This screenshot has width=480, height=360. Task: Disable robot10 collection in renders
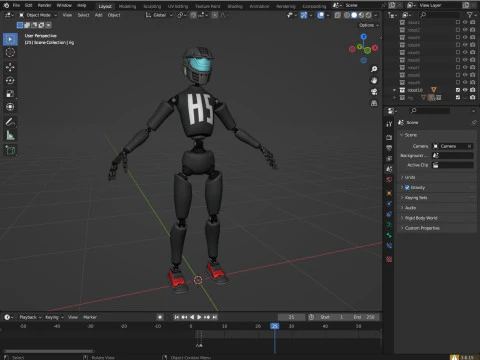click(x=473, y=90)
